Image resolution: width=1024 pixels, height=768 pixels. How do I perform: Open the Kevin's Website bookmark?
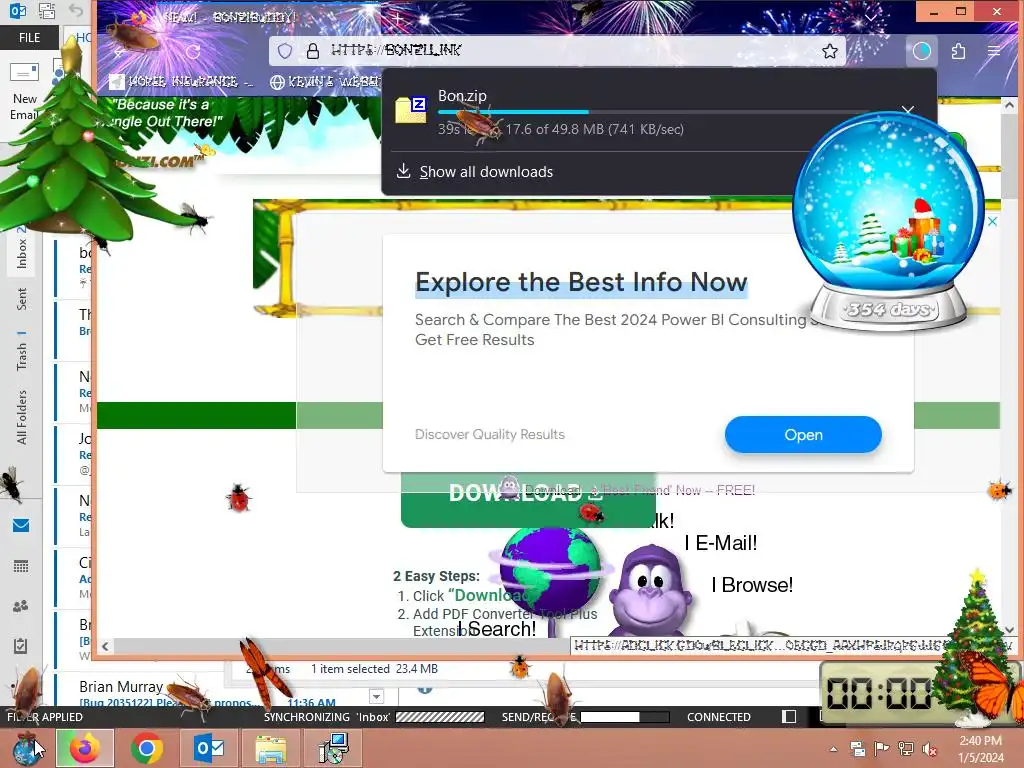tap(325, 82)
